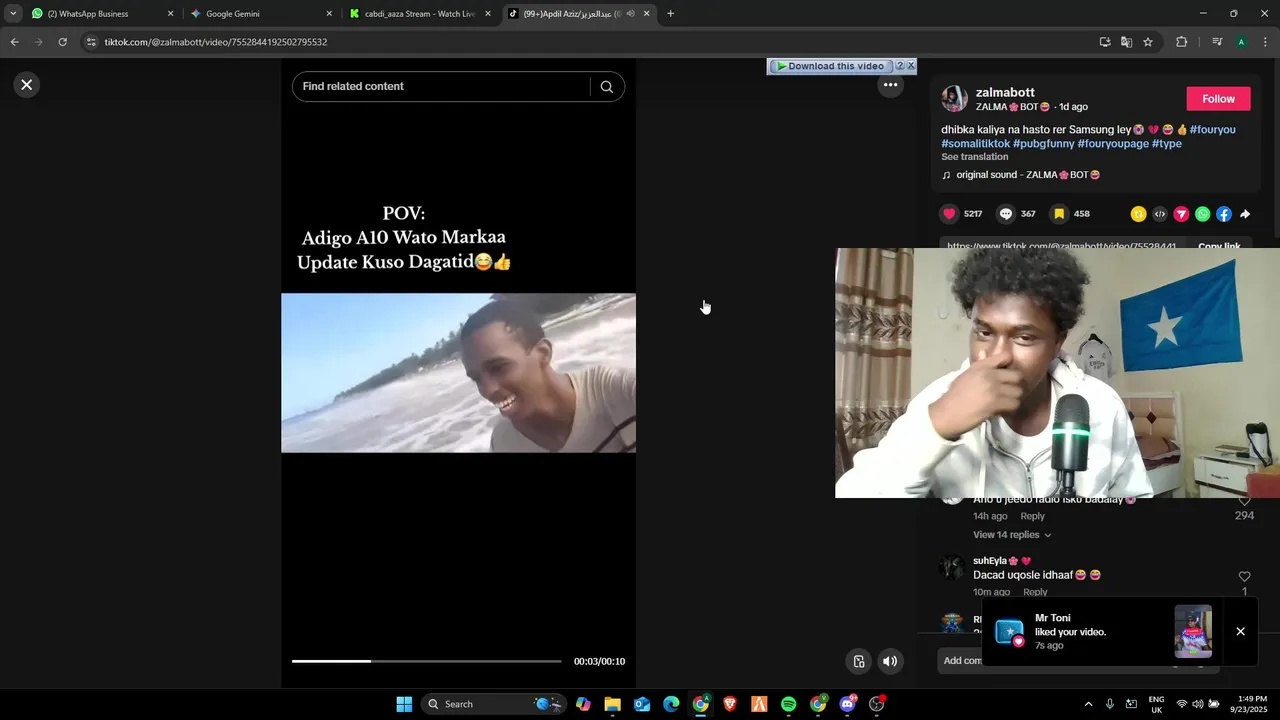The width and height of the screenshot is (1280, 720).
Task: Show hidden system tray icons
Action: pos(1088,704)
